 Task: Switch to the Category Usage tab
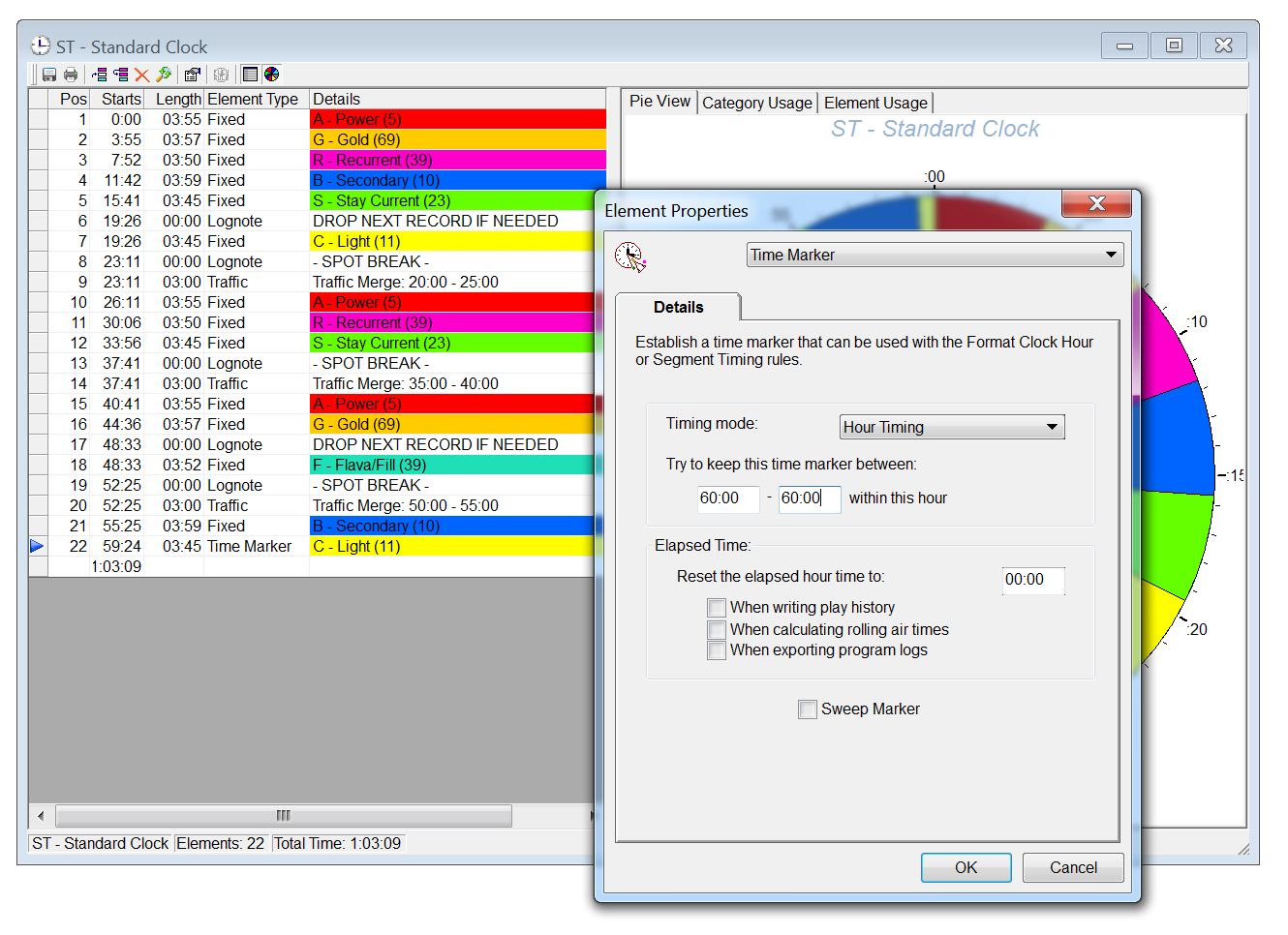[756, 104]
